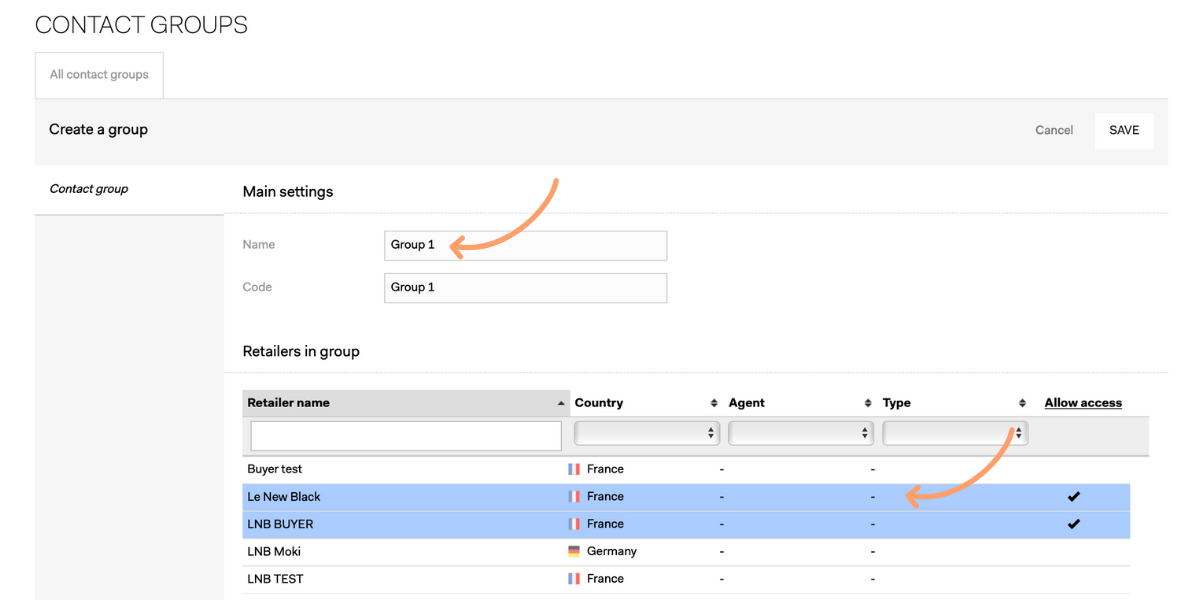Click the Main settings heading
This screenshot has width=1200, height=600.
[x=288, y=192]
